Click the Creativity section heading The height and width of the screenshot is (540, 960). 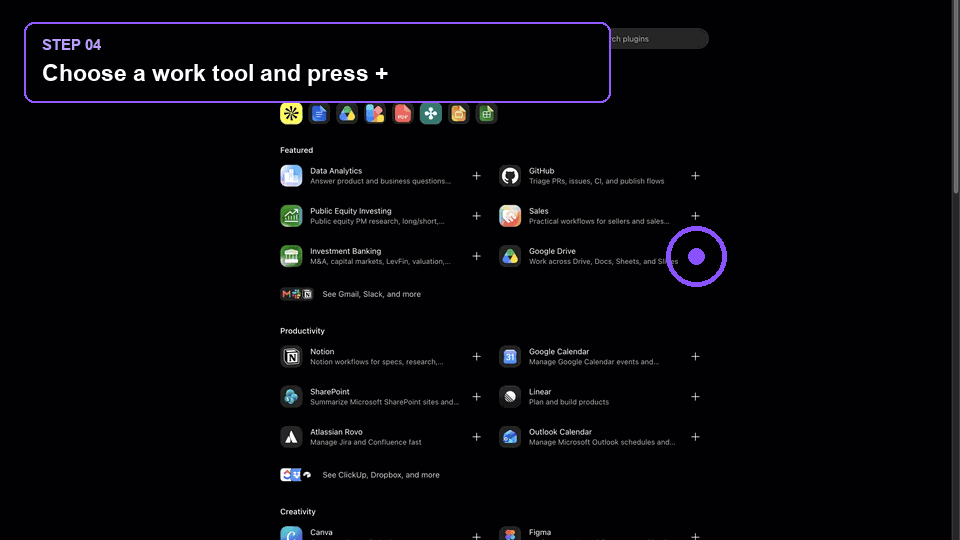[298, 512]
